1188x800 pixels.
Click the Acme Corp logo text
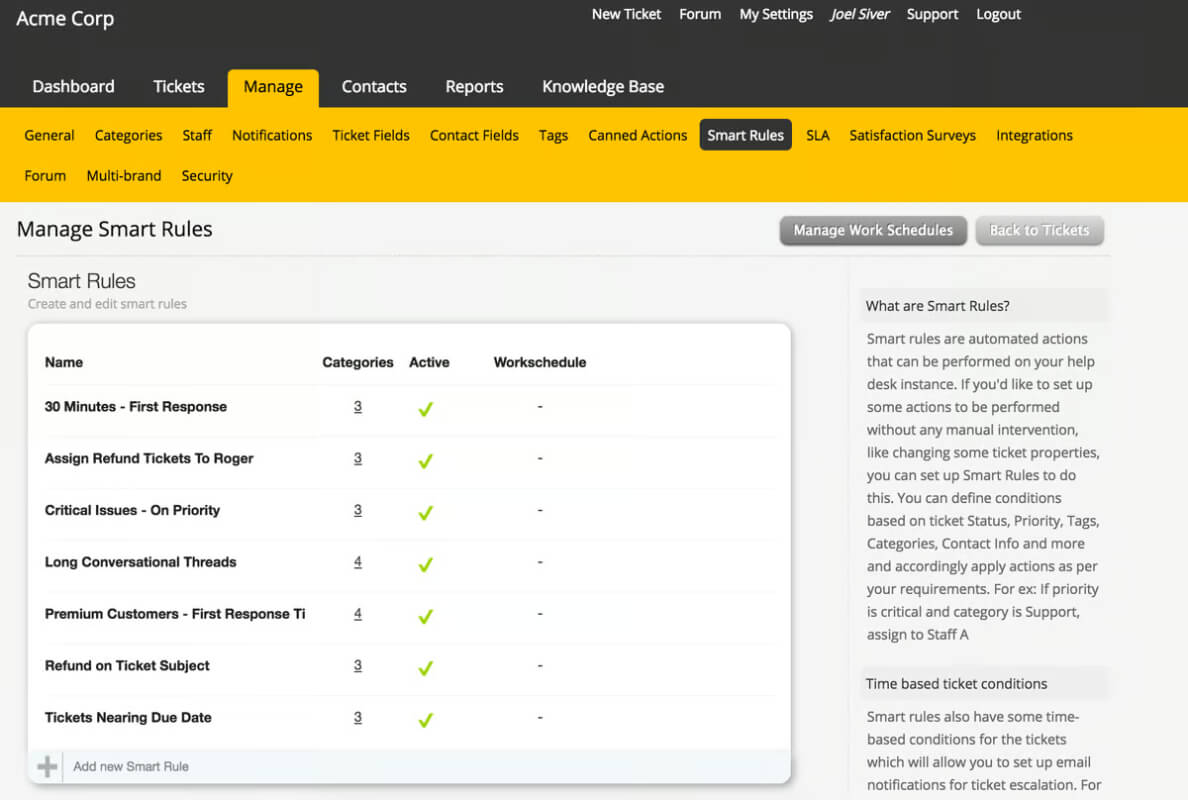(x=65, y=18)
